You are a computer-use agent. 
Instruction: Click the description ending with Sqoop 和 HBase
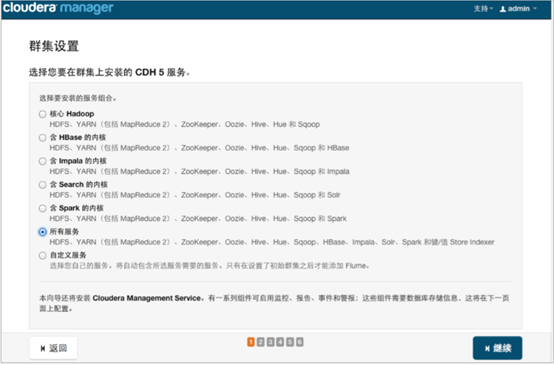(199, 148)
